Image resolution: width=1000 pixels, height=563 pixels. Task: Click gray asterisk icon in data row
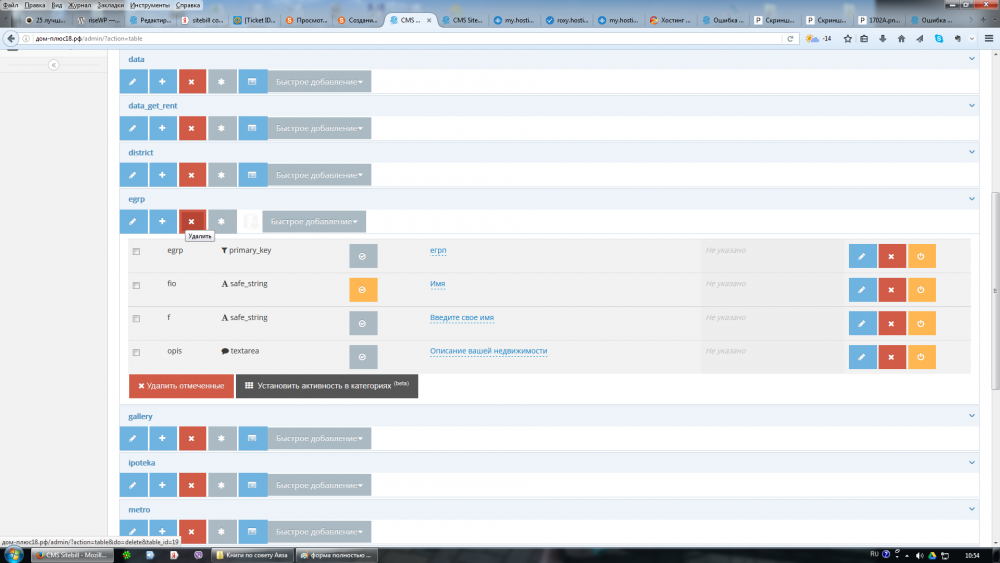pos(222,82)
